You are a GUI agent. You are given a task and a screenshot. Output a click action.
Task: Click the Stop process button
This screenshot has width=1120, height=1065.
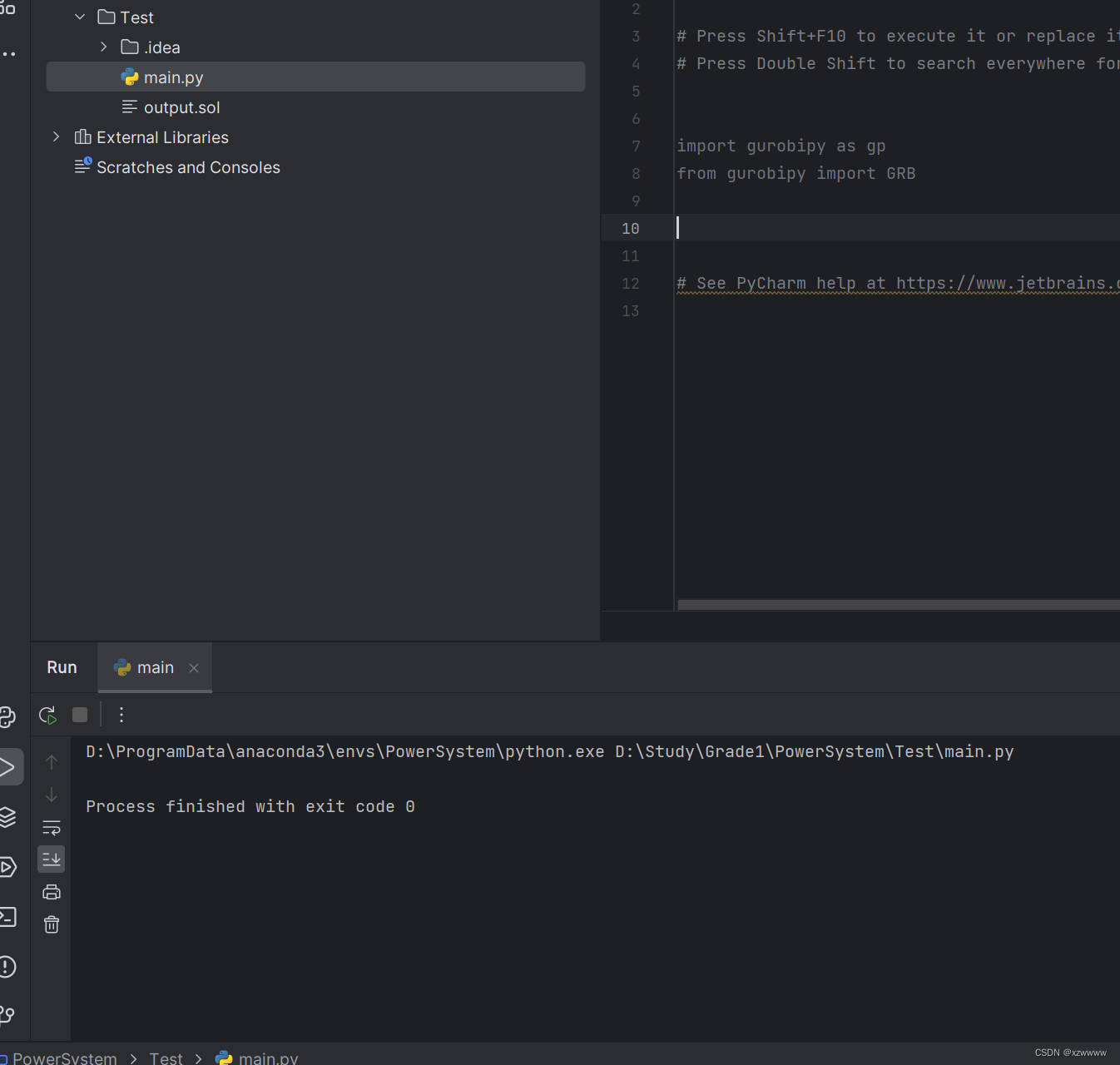click(79, 715)
